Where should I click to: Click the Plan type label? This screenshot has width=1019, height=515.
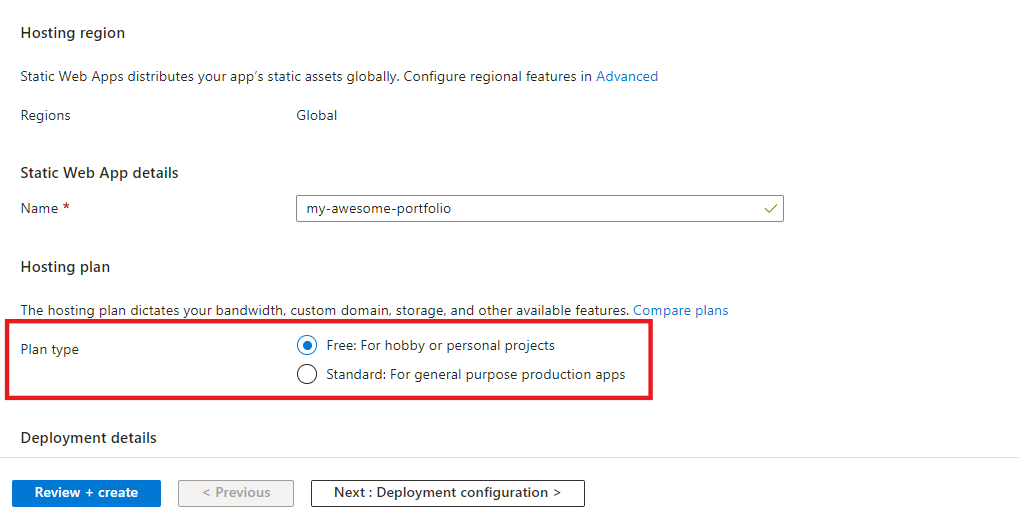tap(50, 350)
